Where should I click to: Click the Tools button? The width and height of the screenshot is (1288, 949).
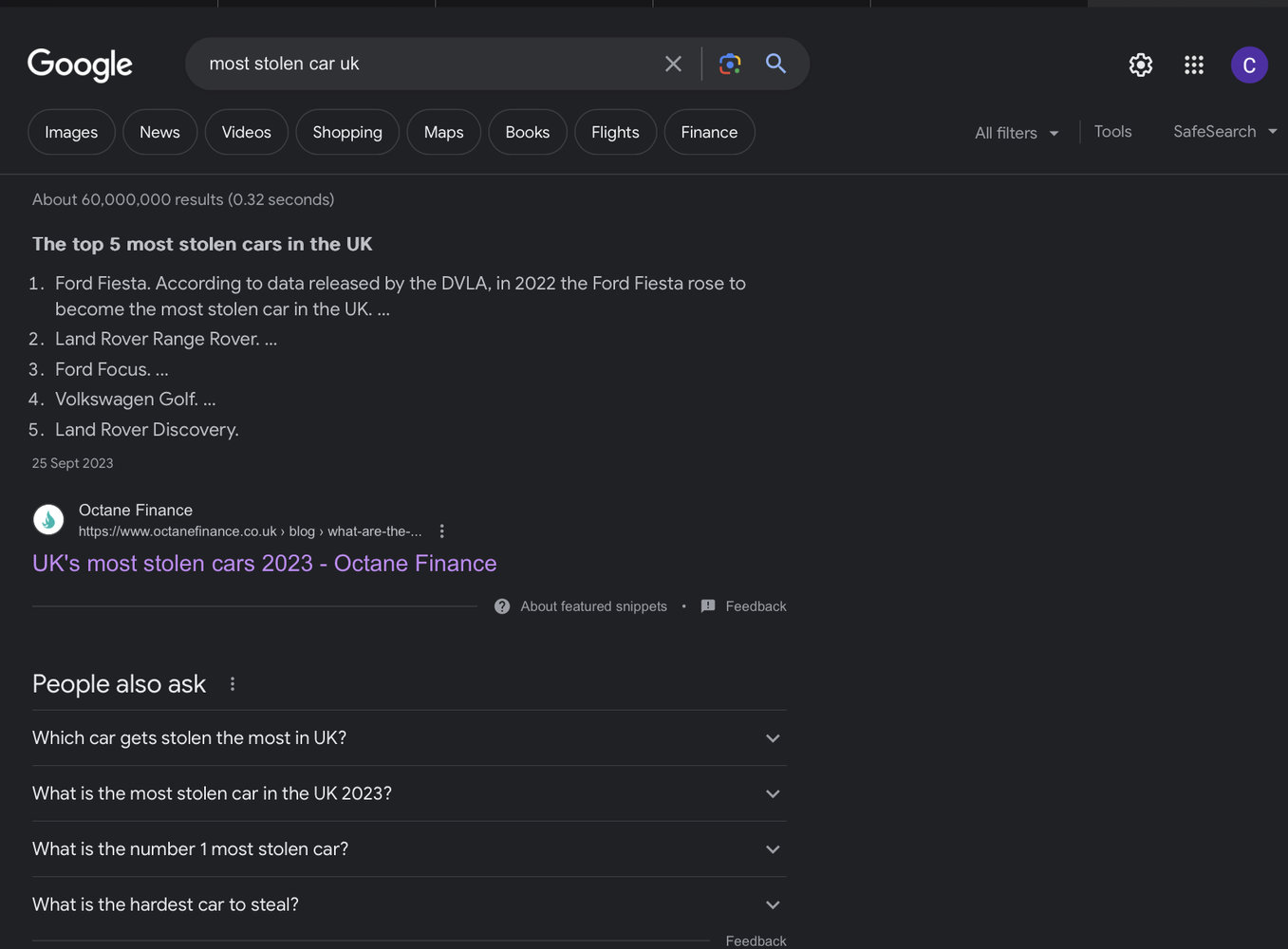[x=1112, y=132]
